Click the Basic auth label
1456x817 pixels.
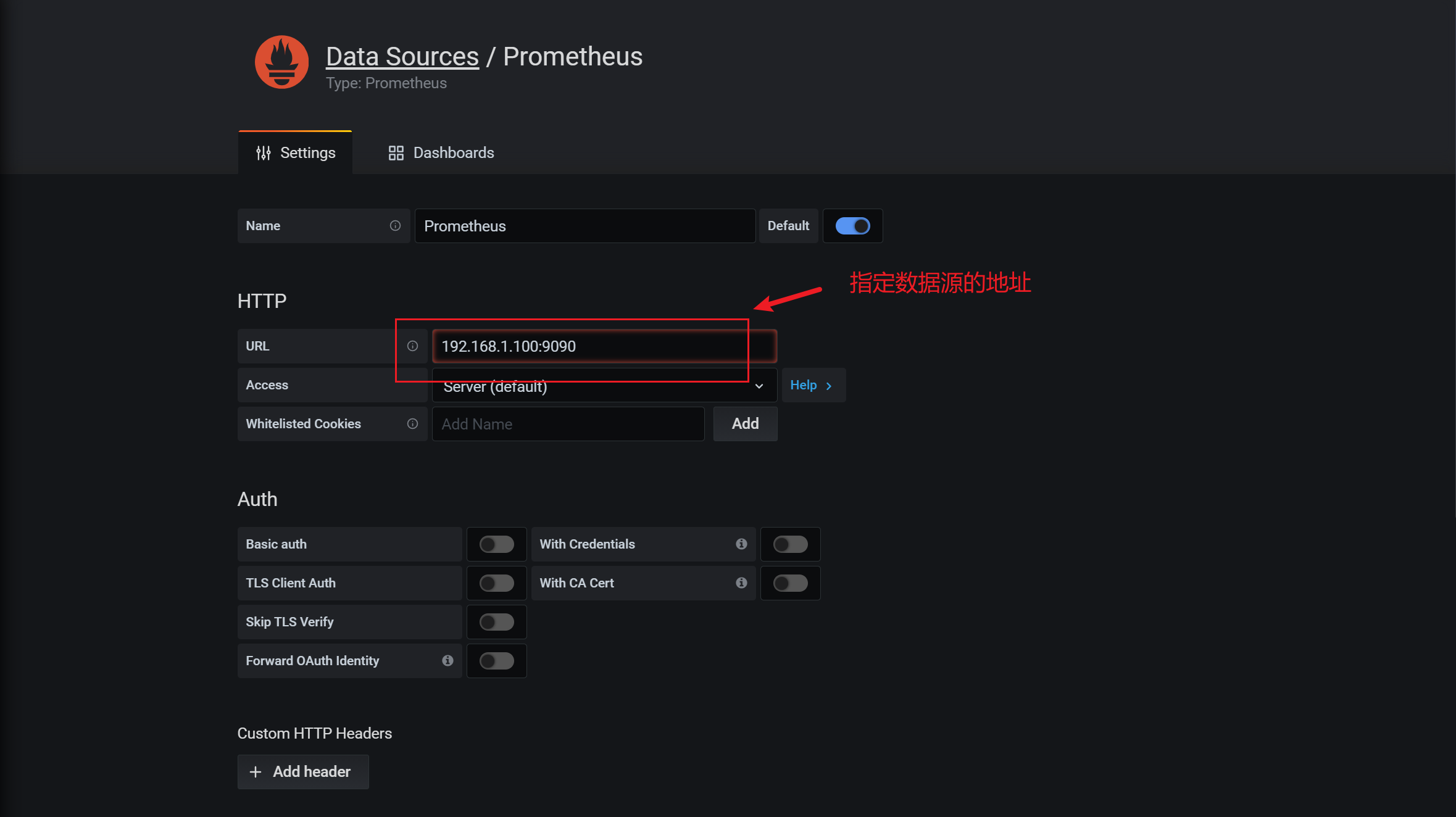point(276,544)
